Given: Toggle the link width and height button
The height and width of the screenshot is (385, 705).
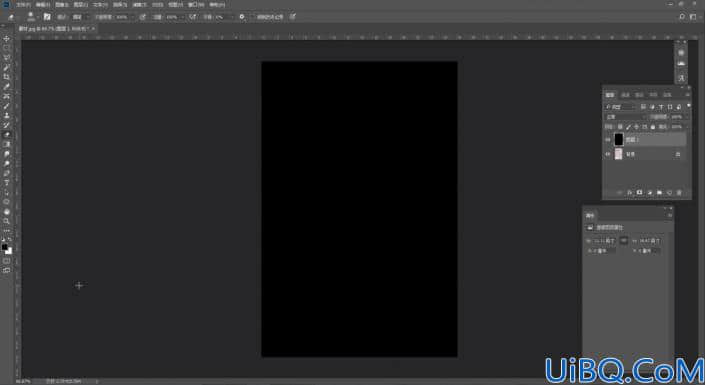Looking at the screenshot, I should point(624,241).
